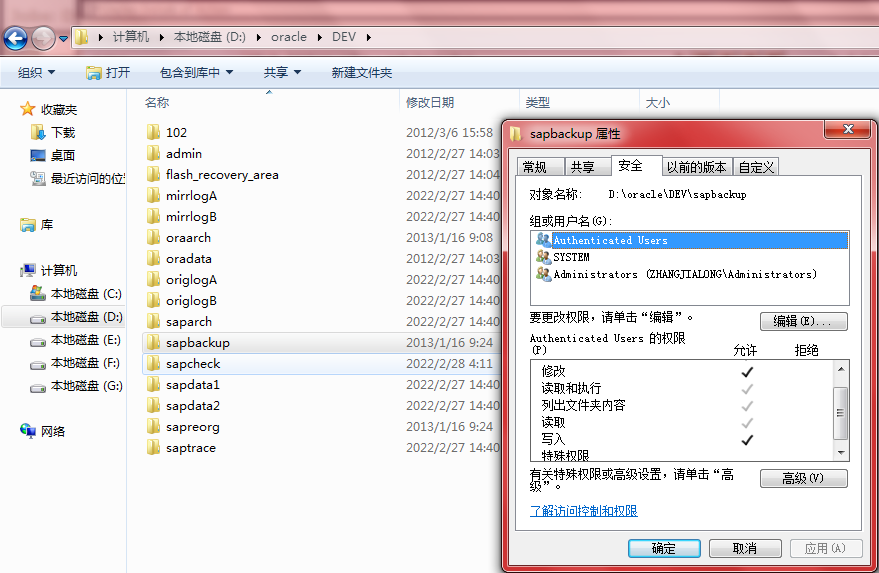Open 本地磁盘 (E:) drive icon in sidebar
This screenshot has width=879, height=573.
point(38,341)
